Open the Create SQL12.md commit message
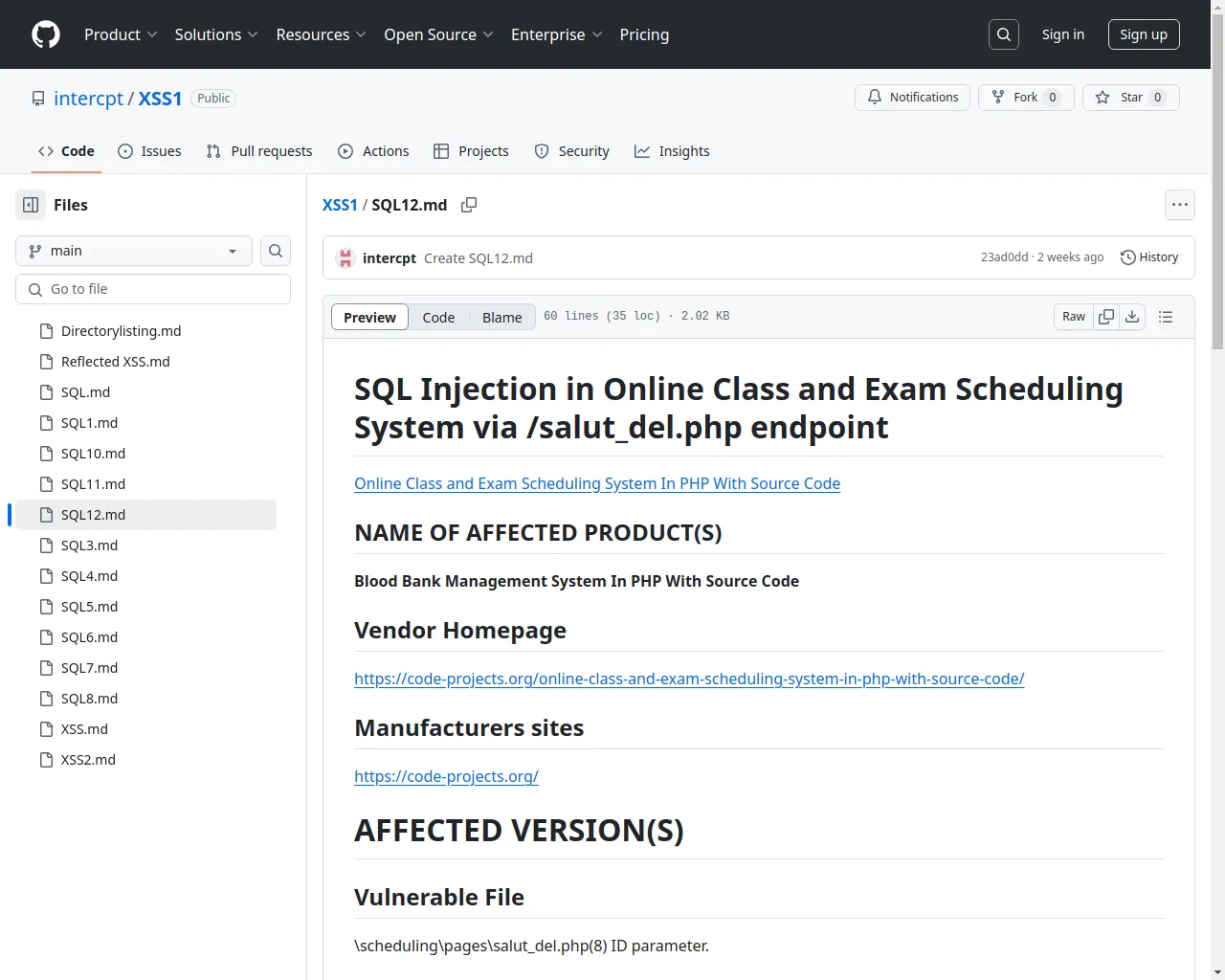 (479, 258)
